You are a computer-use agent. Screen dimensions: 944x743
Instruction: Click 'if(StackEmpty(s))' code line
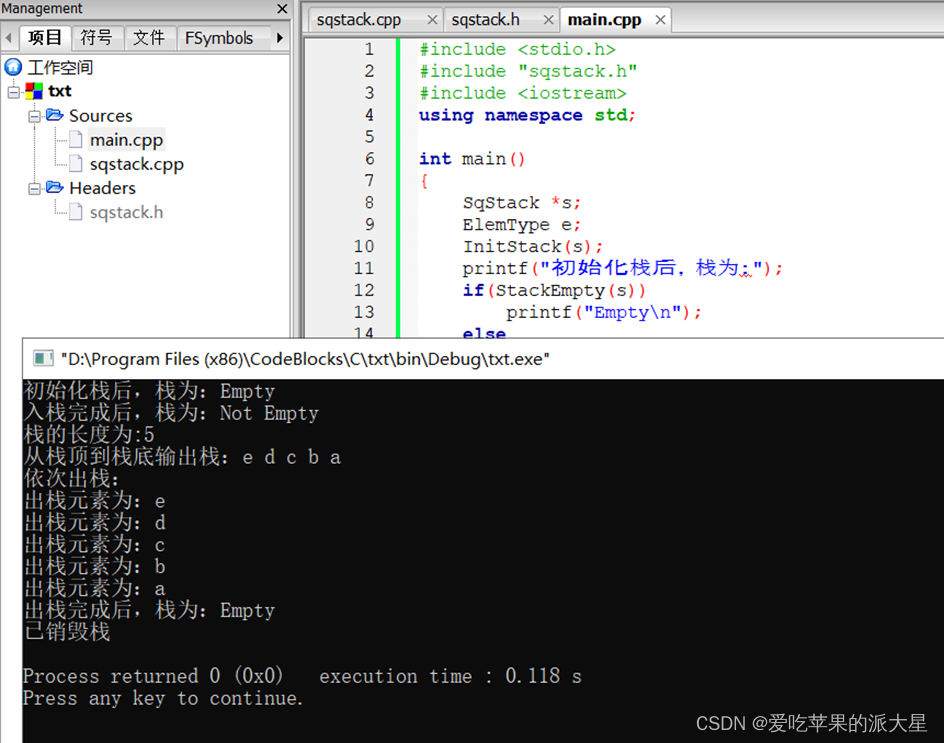(554, 290)
